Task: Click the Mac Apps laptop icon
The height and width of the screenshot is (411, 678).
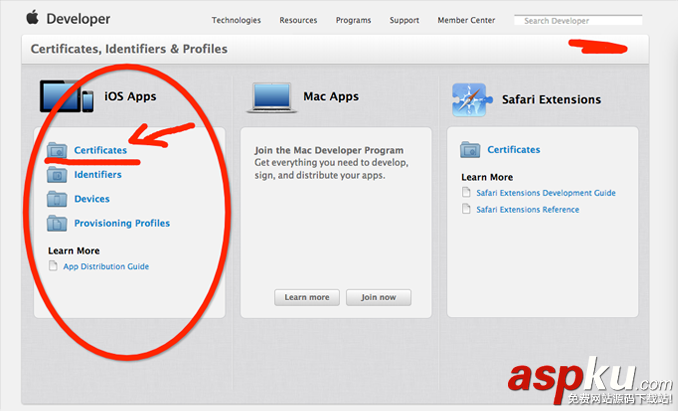Action: click(x=272, y=98)
